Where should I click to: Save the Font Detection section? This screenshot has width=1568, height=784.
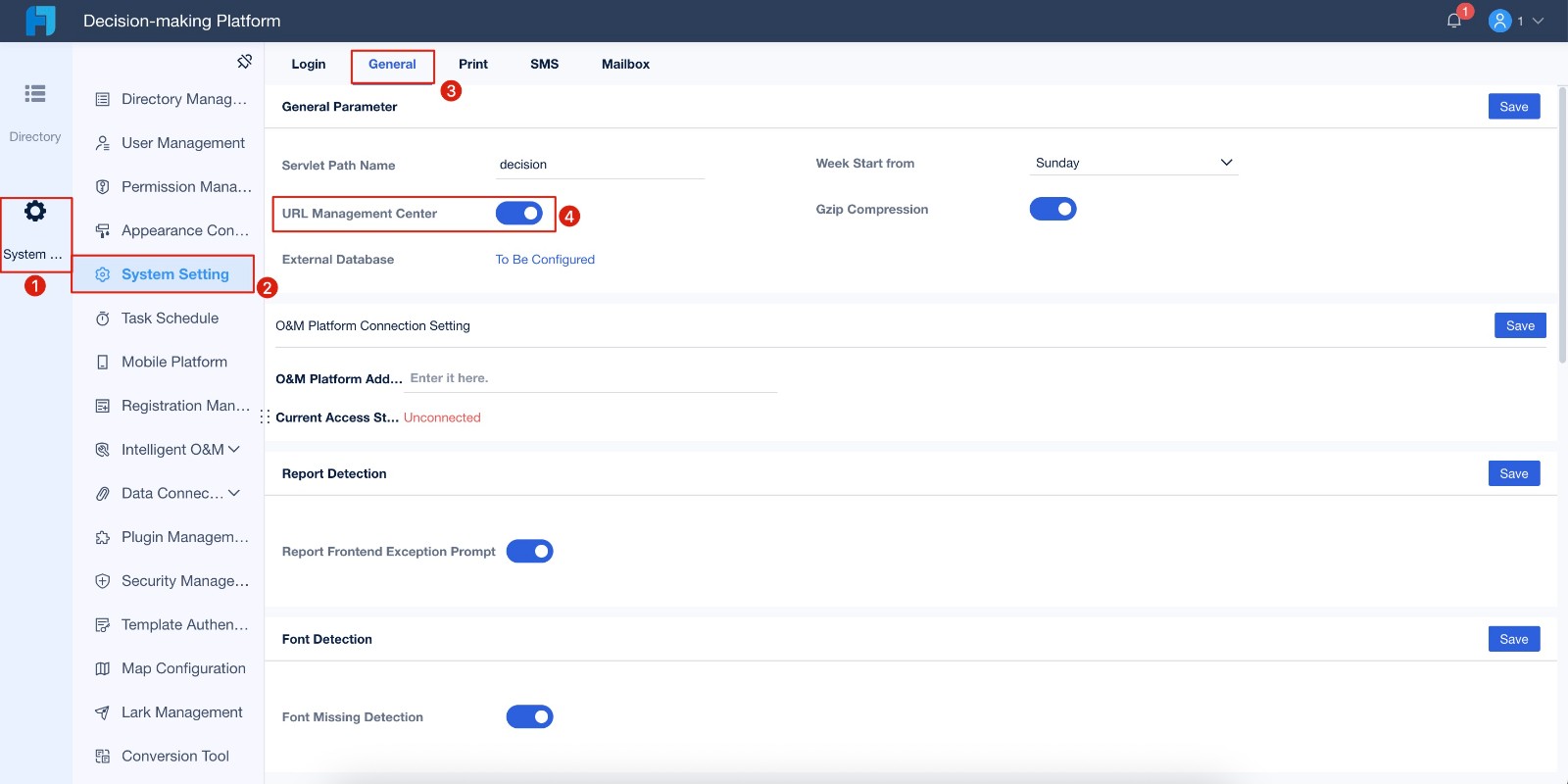coord(1514,639)
